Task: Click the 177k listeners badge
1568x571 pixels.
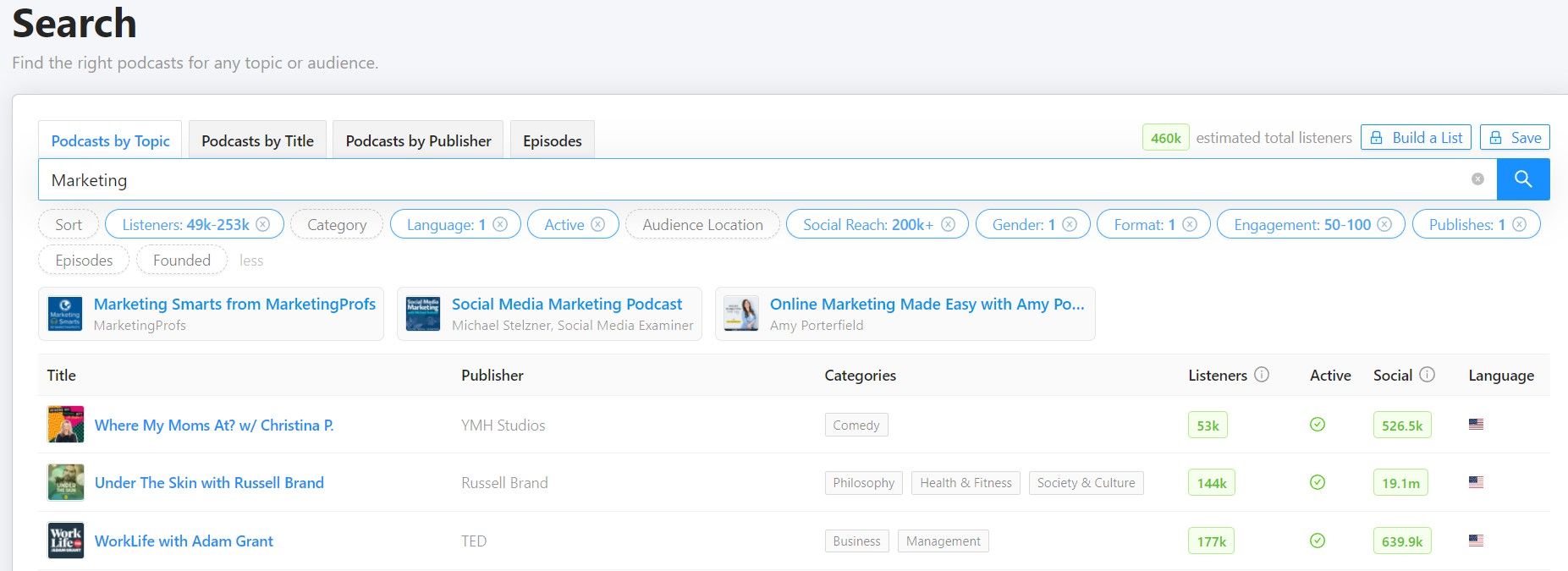Action: [x=1211, y=541]
